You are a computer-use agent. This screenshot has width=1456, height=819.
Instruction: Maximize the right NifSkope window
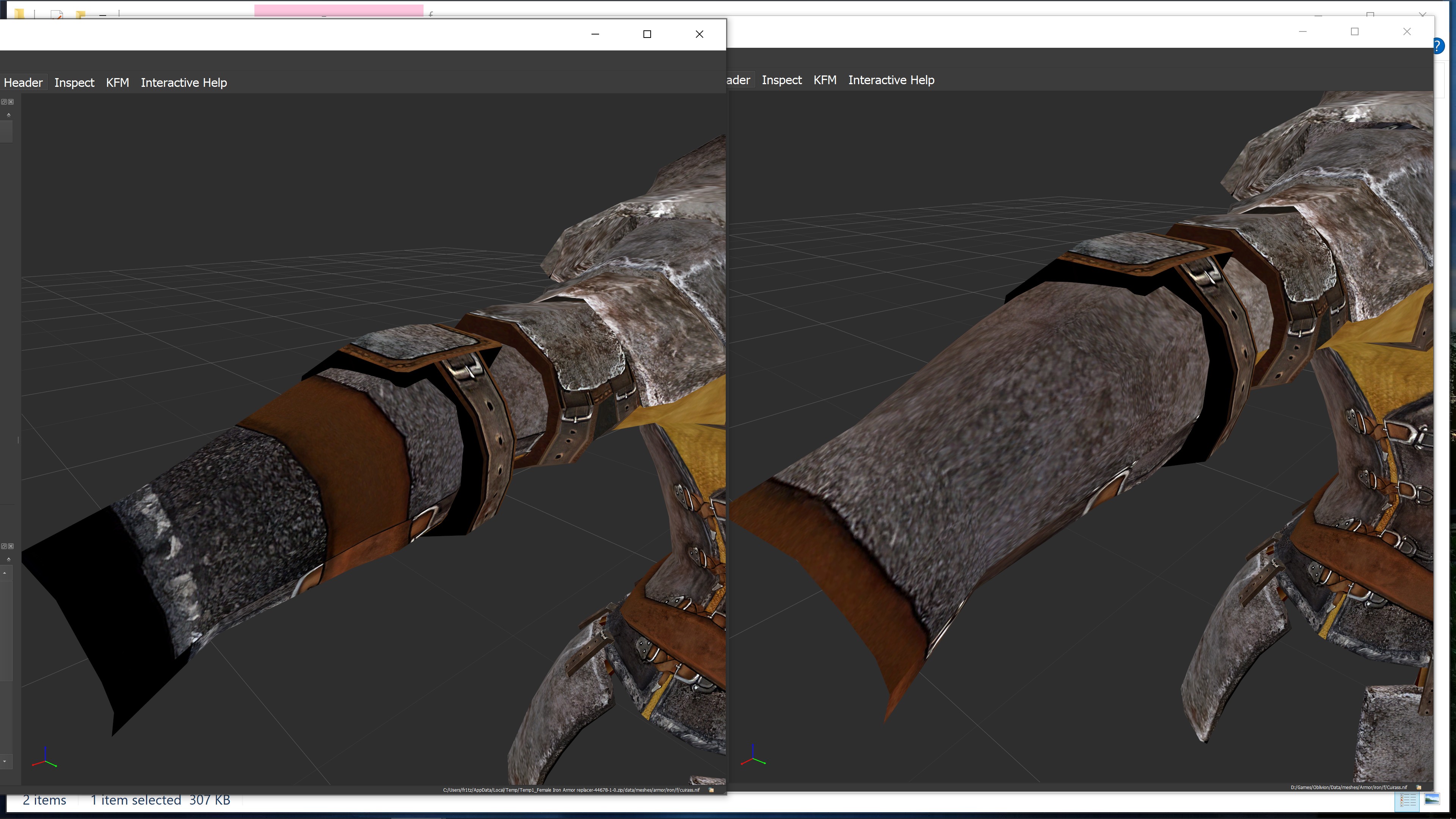1355,31
